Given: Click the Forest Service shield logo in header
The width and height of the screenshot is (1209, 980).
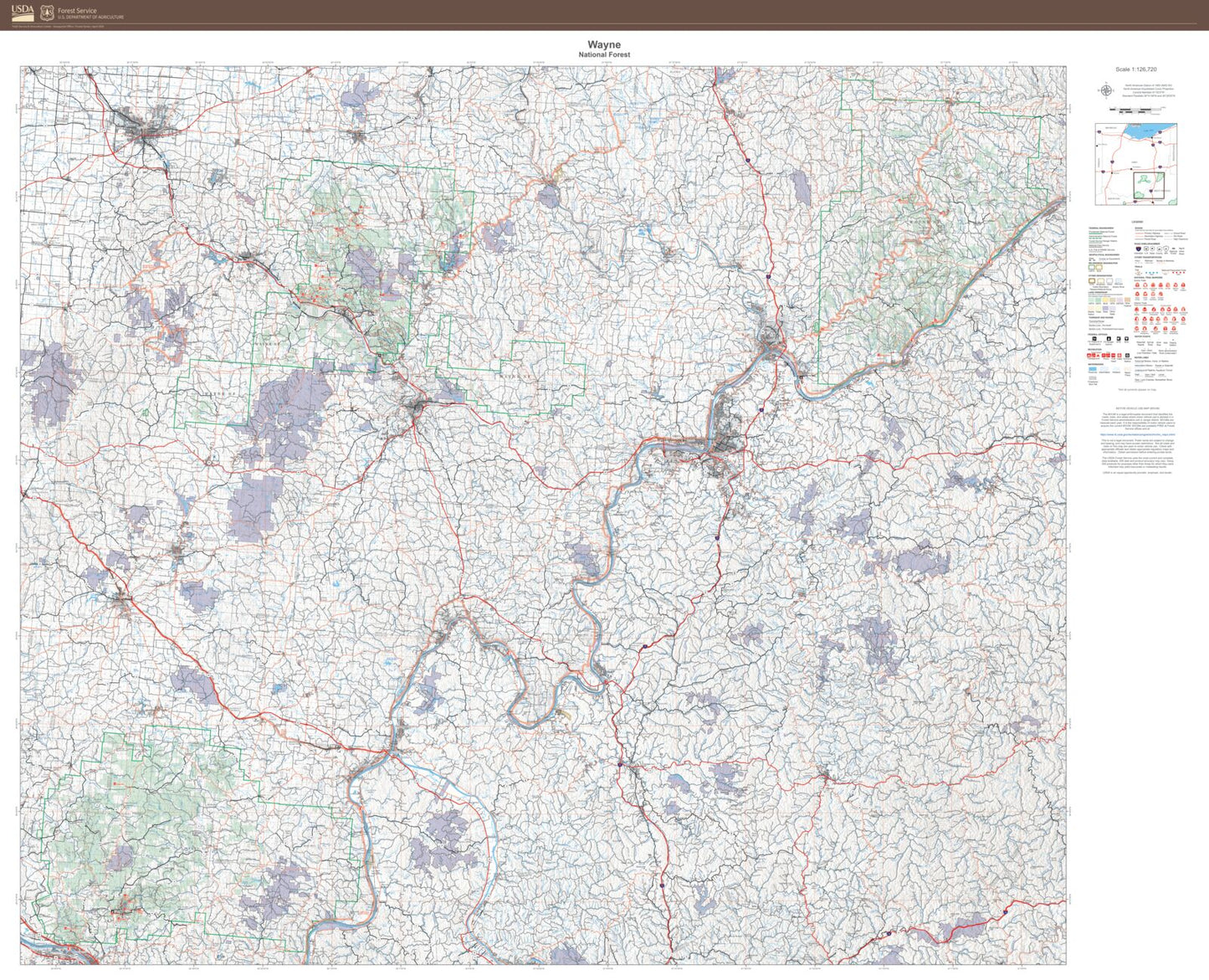Looking at the screenshot, I should (46, 13).
